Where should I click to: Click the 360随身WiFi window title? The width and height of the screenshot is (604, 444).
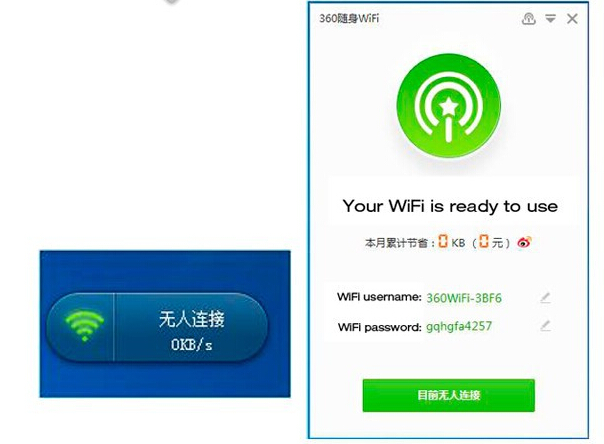pos(349,18)
